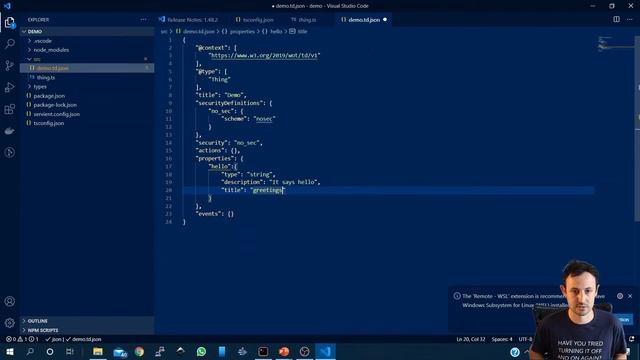Open terminal app from taskbar

click(263, 351)
